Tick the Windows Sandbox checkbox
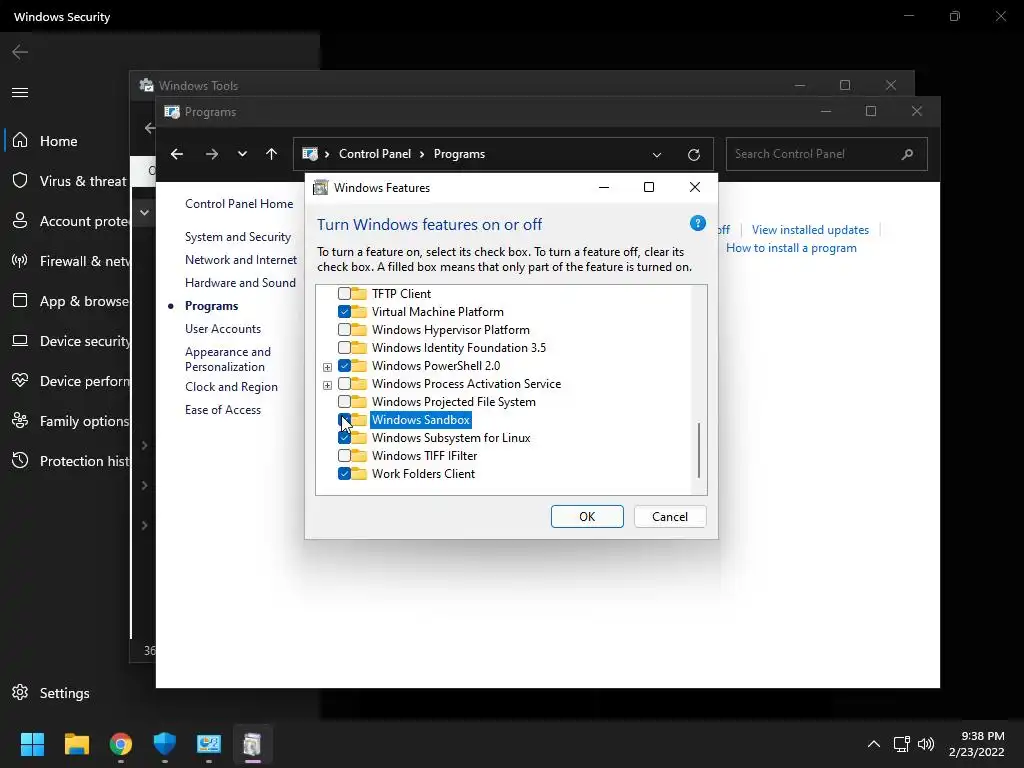This screenshot has height=768, width=1024. [344, 419]
